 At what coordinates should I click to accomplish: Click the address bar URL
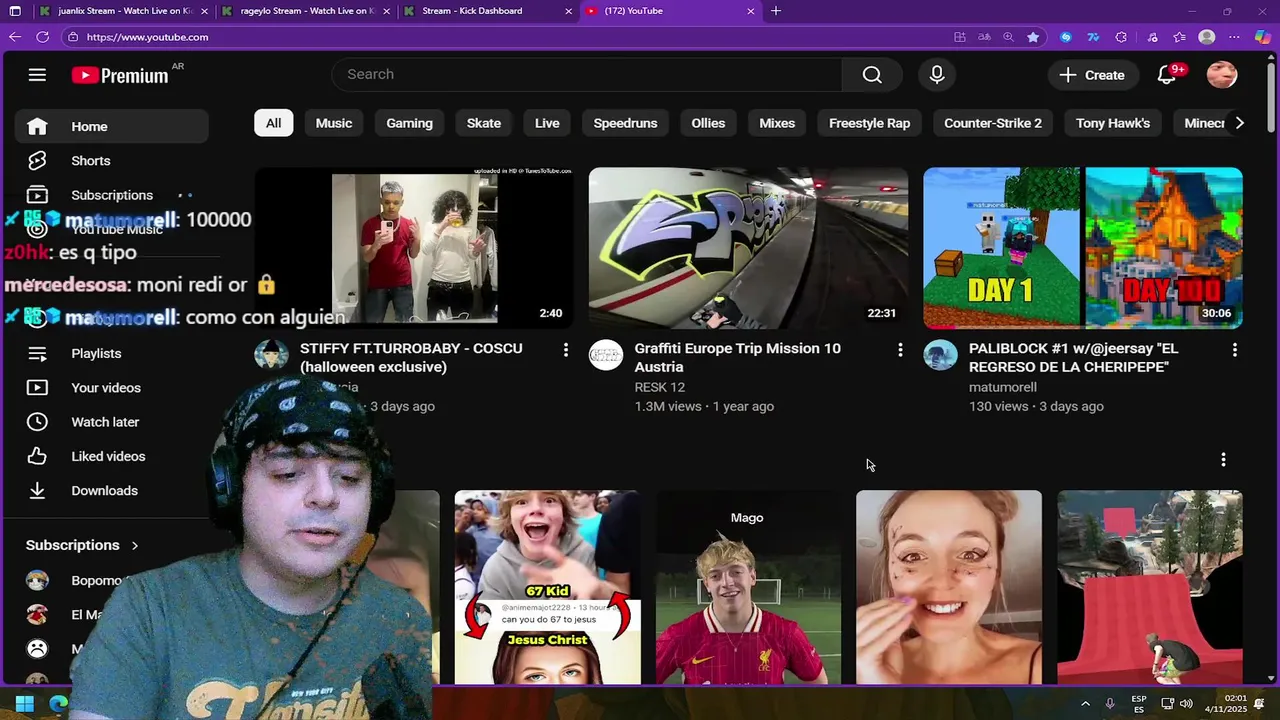148,37
